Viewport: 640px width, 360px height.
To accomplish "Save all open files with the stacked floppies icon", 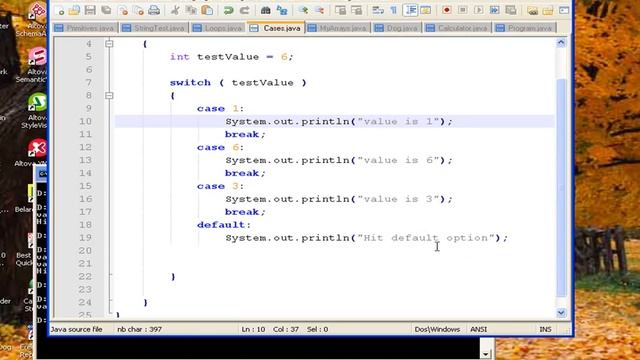I will 106,10.
